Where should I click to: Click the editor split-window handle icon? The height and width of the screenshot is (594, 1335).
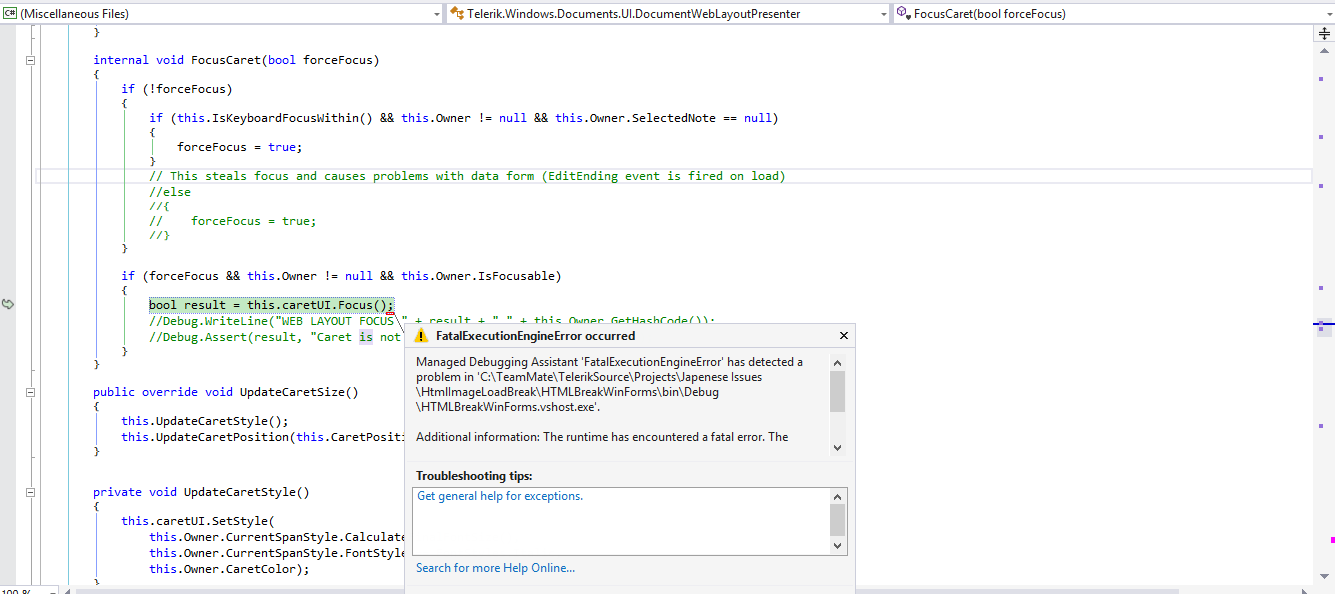point(1324,33)
